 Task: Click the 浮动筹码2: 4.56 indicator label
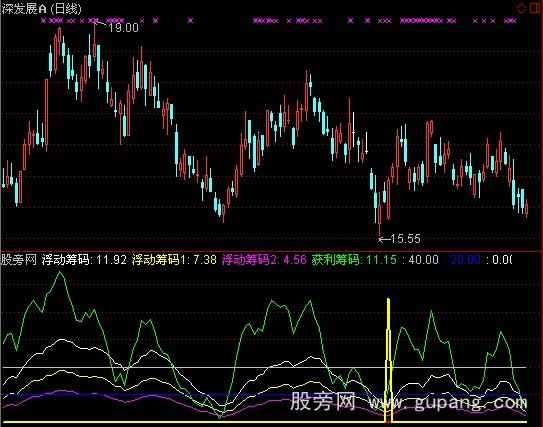(x=264, y=259)
